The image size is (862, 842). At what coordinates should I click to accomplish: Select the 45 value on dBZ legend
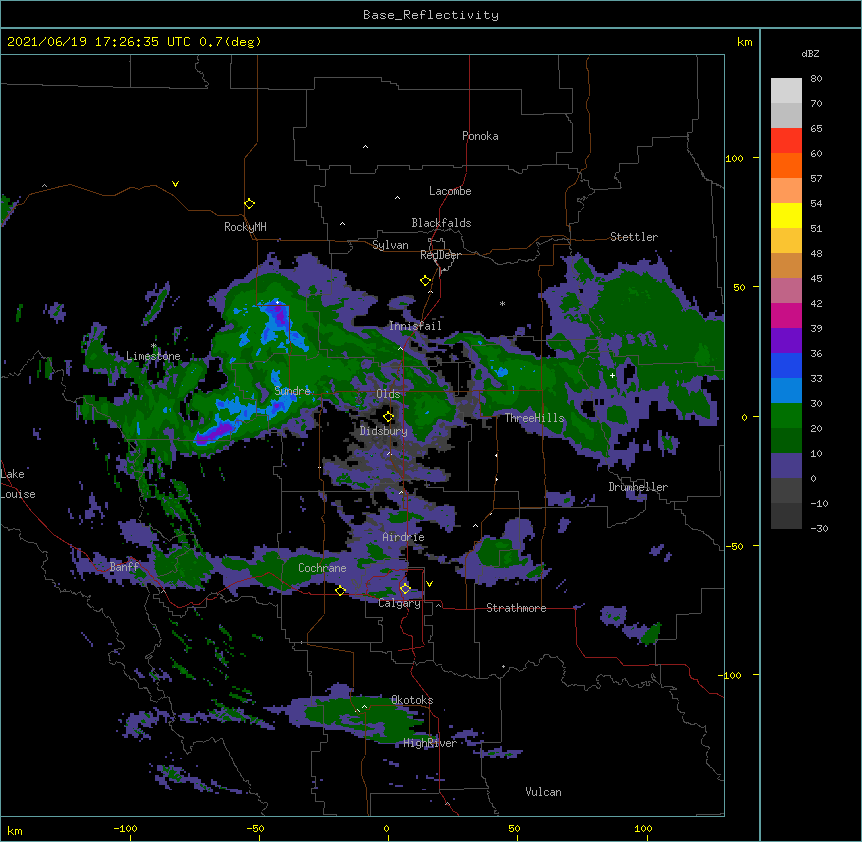pos(816,279)
